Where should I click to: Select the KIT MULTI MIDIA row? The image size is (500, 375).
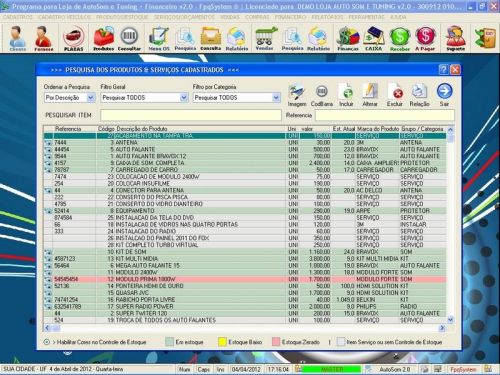coord(245,259)
